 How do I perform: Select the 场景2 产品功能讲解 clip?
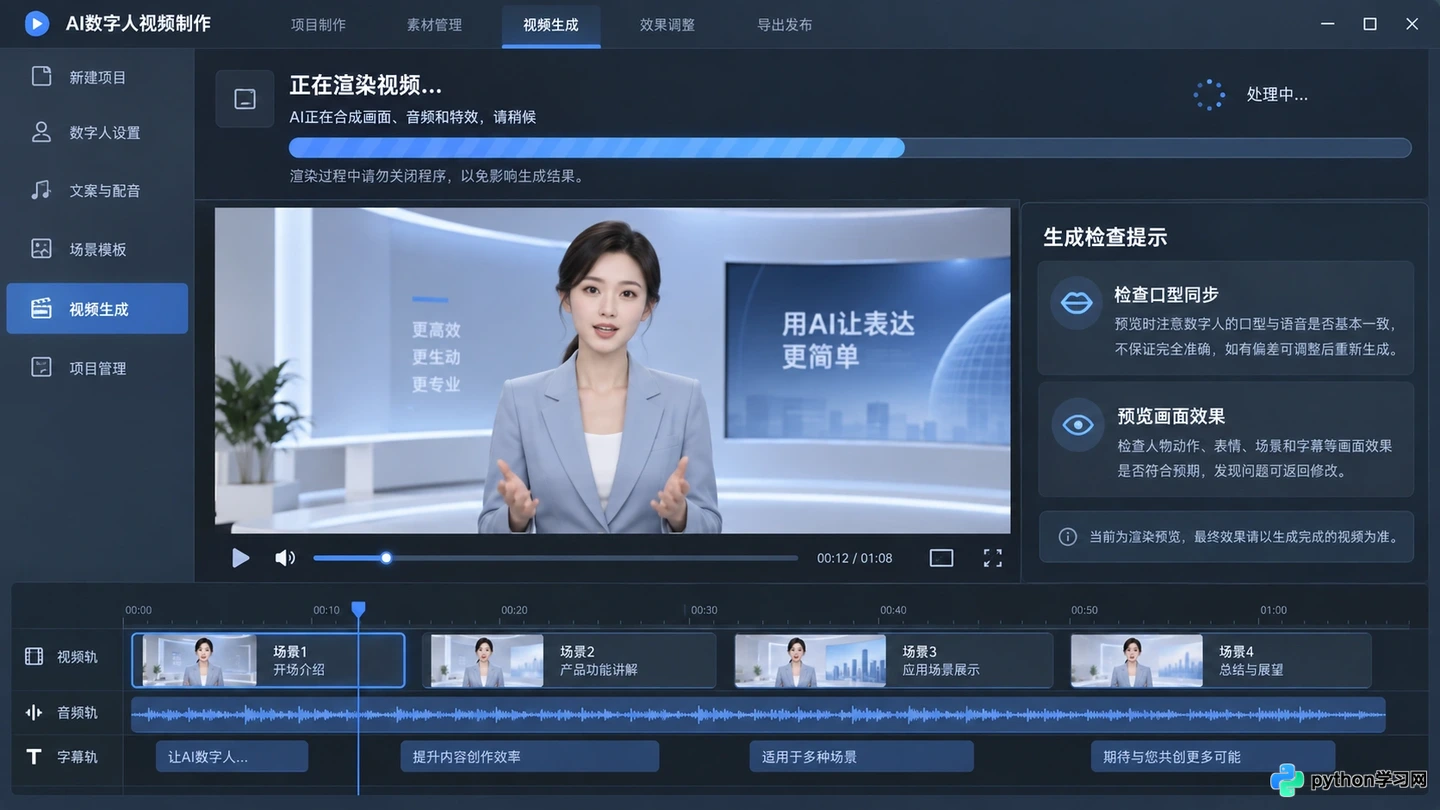point(569,660)
